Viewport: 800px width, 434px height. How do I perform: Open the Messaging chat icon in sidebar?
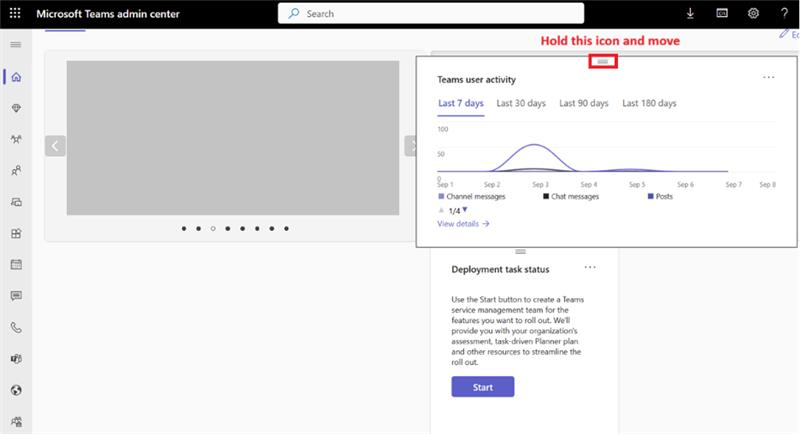point(16,296)
